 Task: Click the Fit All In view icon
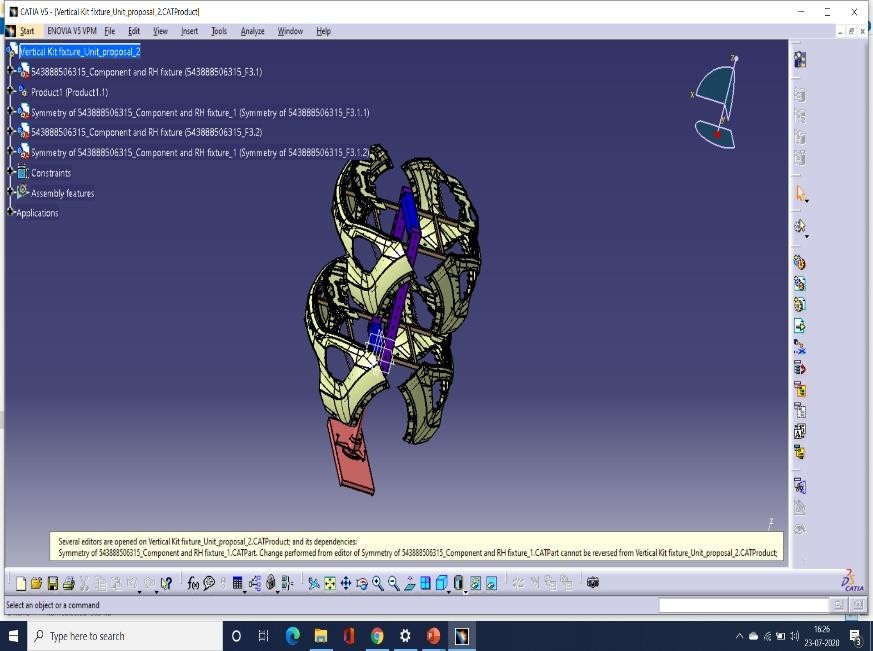[x=330, y=583]
